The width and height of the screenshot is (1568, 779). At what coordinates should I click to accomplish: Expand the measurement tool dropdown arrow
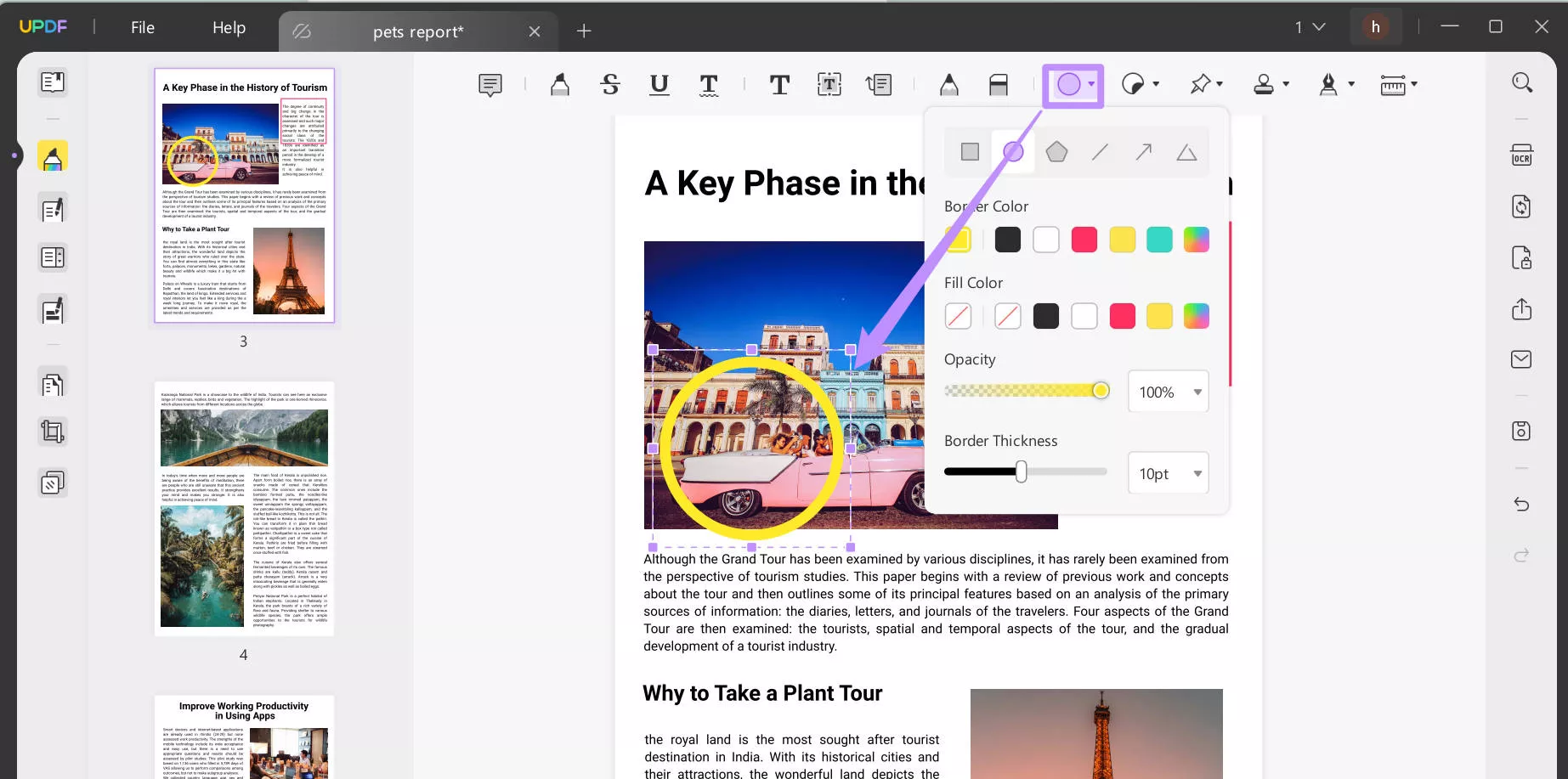click(1414, 83)
